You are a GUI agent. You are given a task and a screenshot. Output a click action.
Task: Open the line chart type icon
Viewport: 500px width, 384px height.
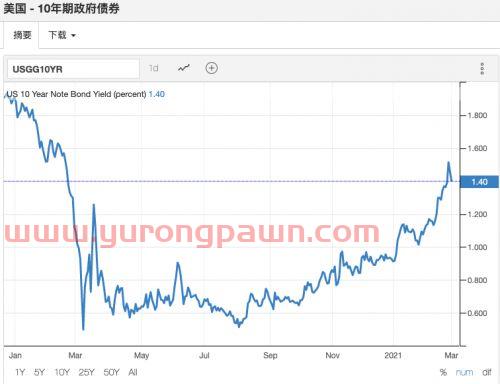184,68
